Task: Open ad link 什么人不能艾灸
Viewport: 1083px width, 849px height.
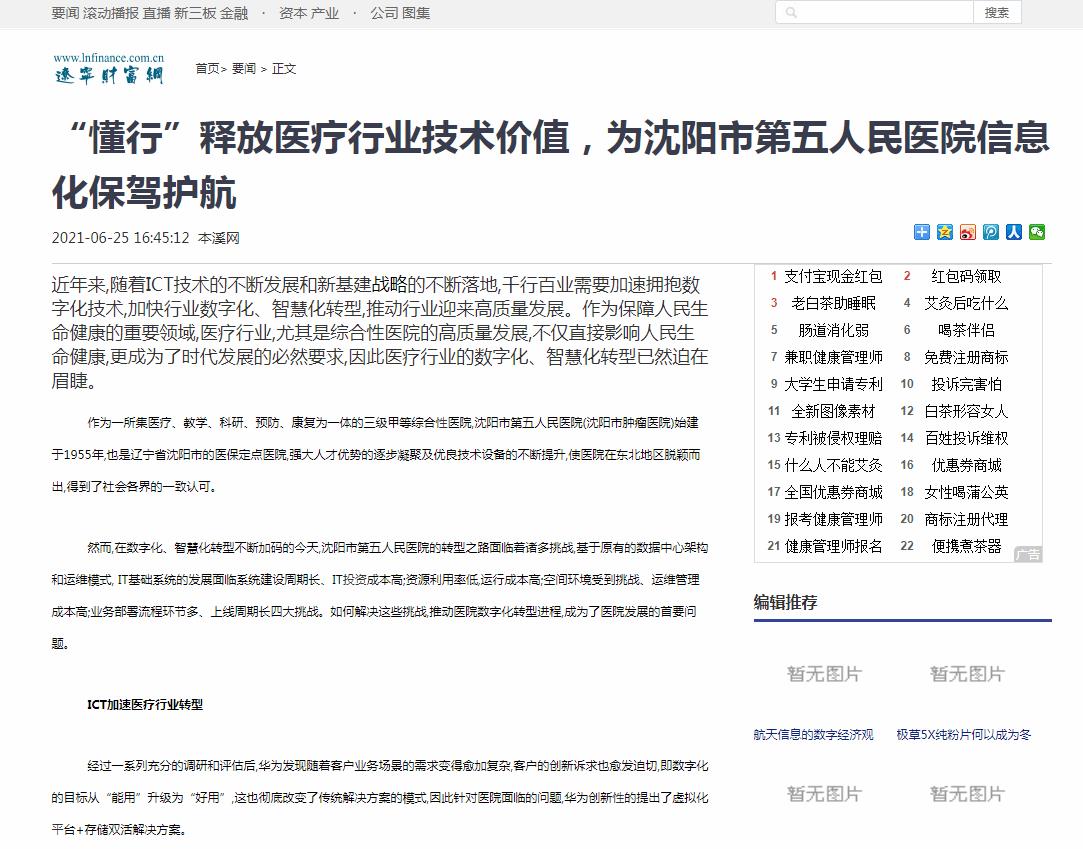Action: tap(833, 465)
